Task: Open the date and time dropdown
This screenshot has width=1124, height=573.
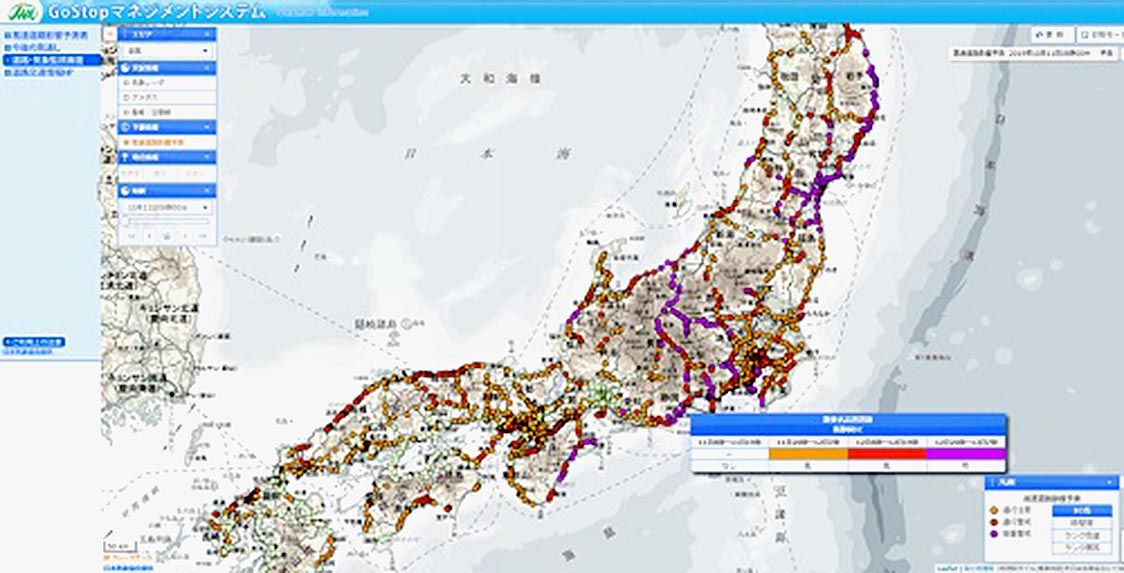Action: pos(167,207)
